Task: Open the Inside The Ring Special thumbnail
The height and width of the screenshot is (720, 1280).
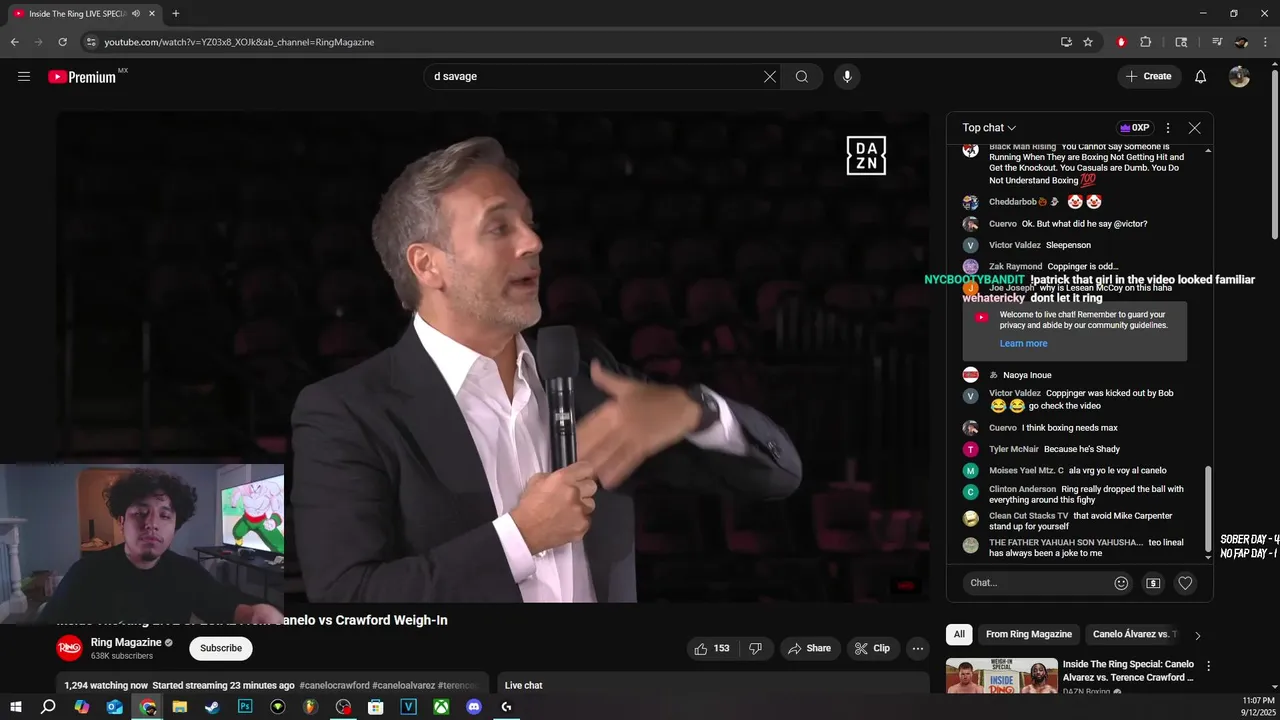Action: (x=1001, y=676)
